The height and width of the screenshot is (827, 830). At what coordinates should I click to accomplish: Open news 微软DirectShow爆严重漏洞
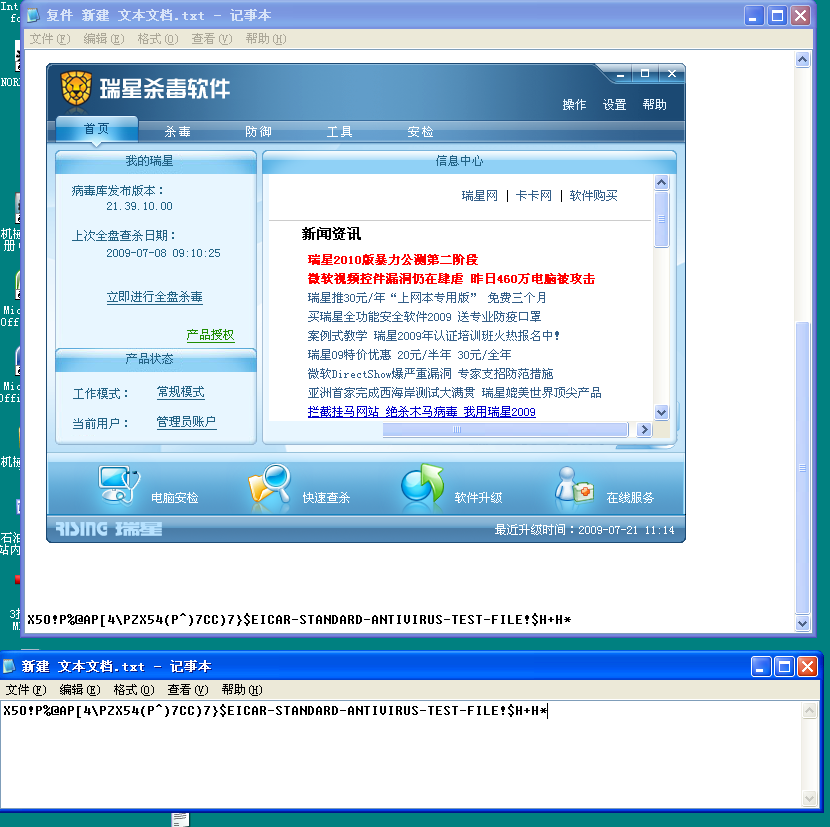tap(430, 374)
